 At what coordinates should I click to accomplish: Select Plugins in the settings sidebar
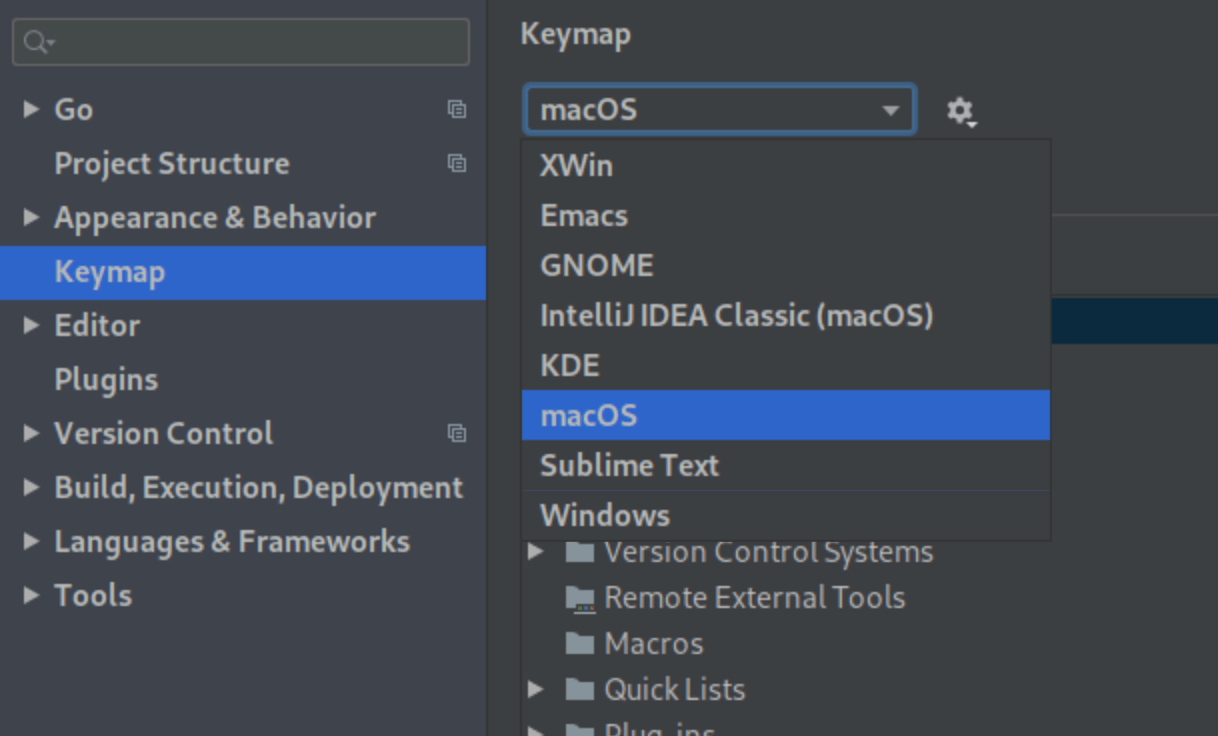pyautogui.click(x=106, y=380)
